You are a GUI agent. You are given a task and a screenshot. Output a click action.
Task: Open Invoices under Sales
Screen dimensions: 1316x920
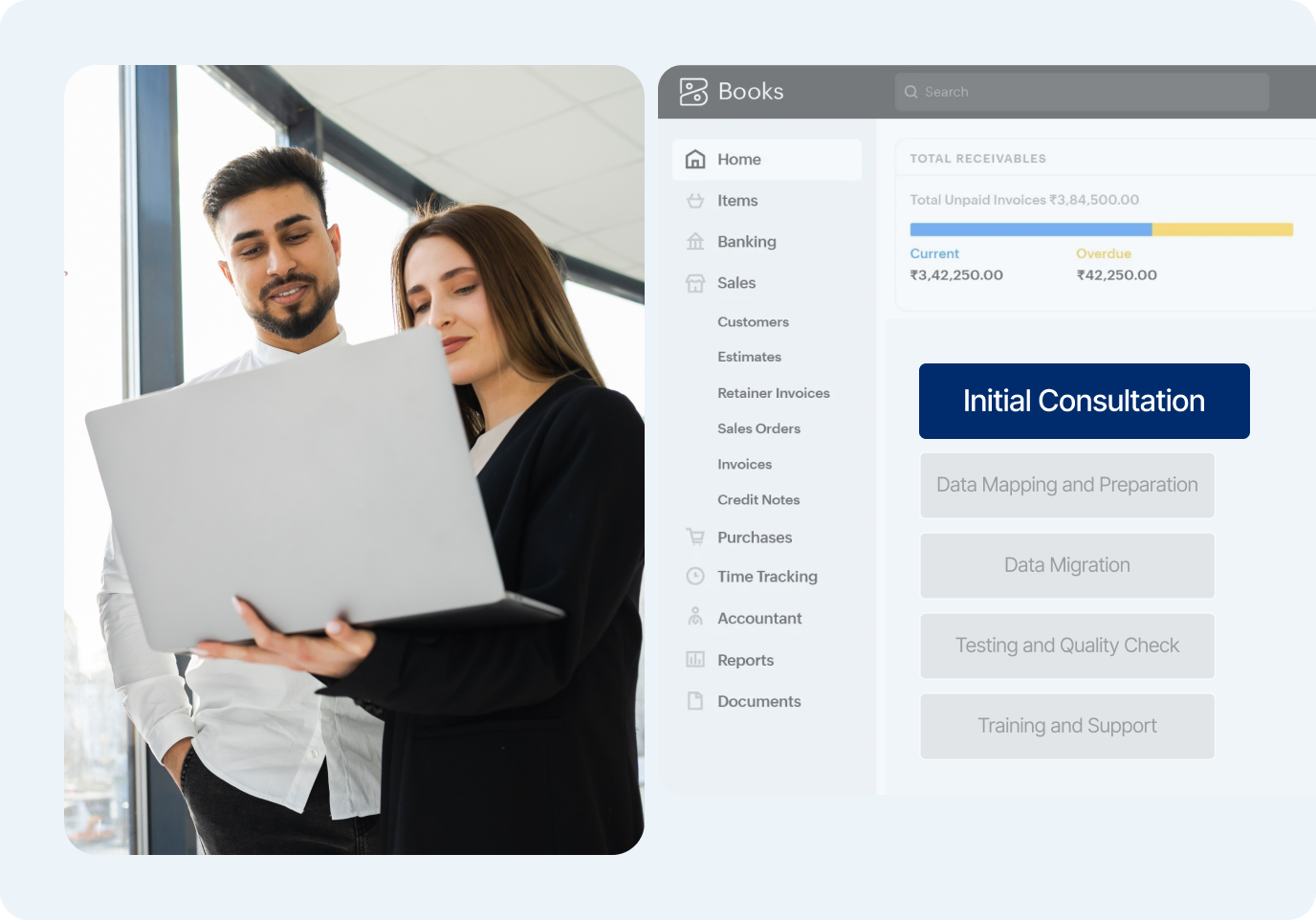pos(744,464)
